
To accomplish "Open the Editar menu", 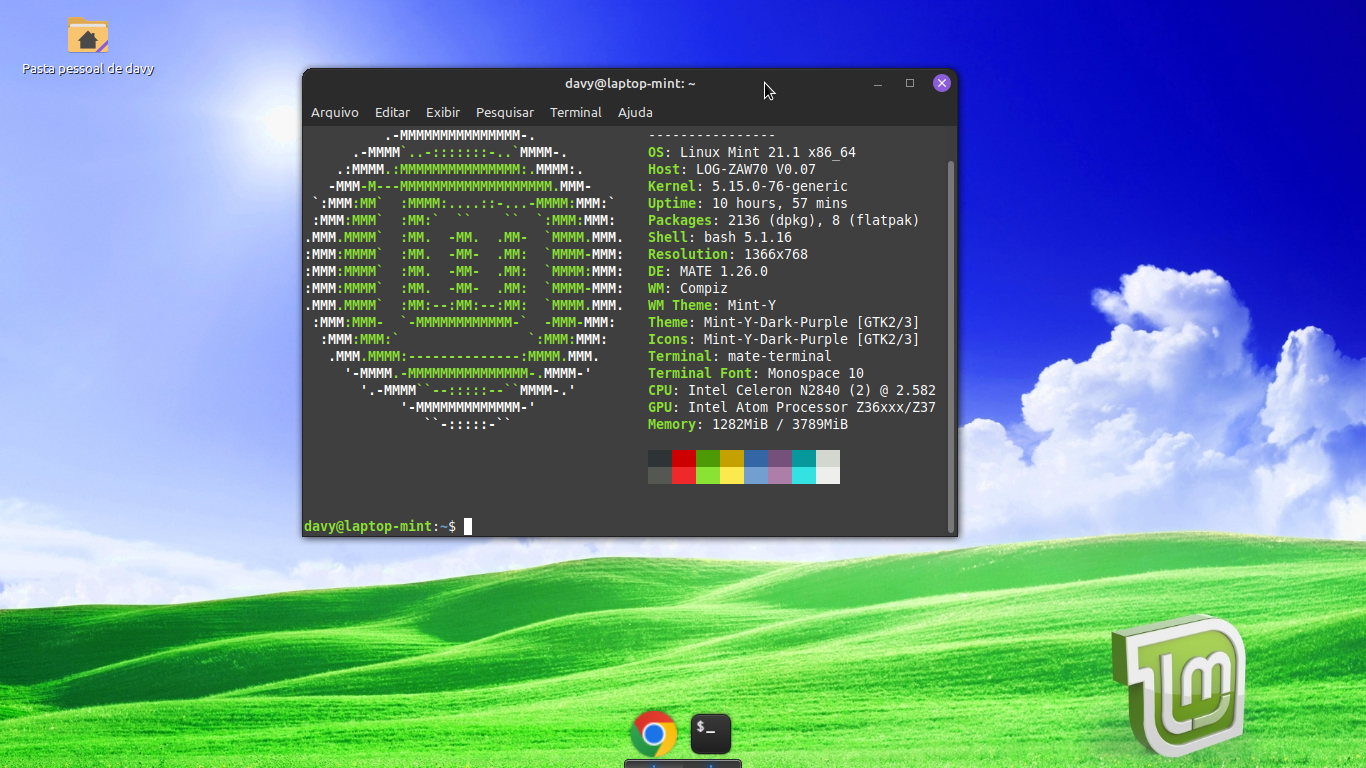I will 392,113.
